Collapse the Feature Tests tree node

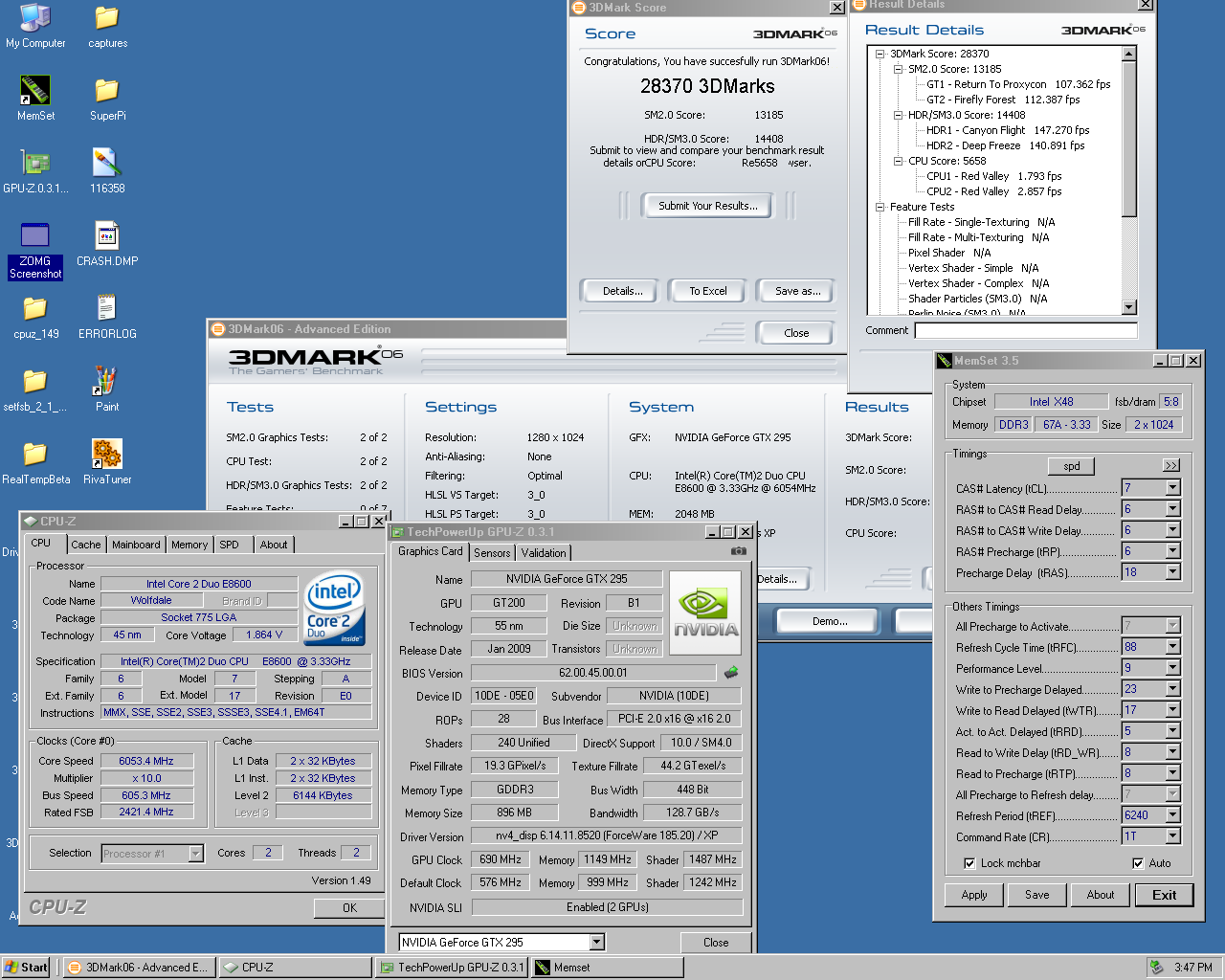880,207
